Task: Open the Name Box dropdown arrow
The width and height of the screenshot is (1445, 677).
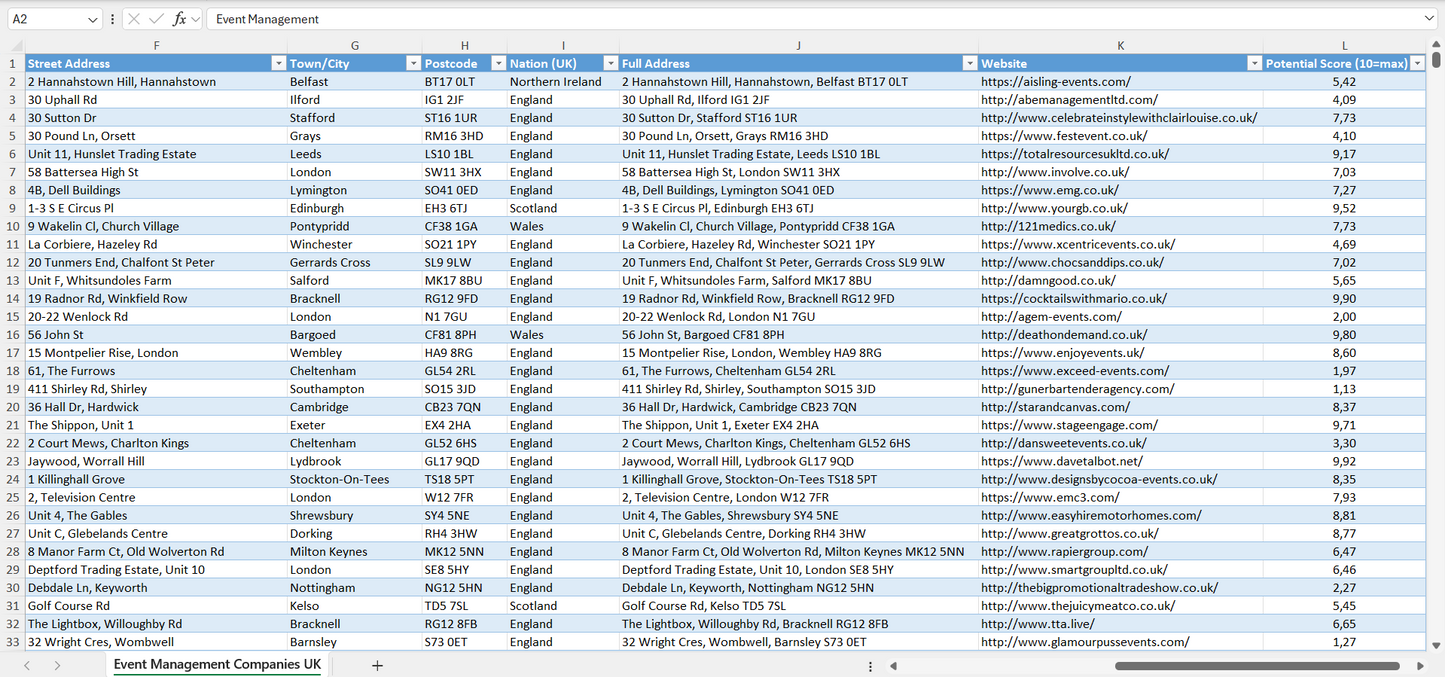Action: (90, 18)
